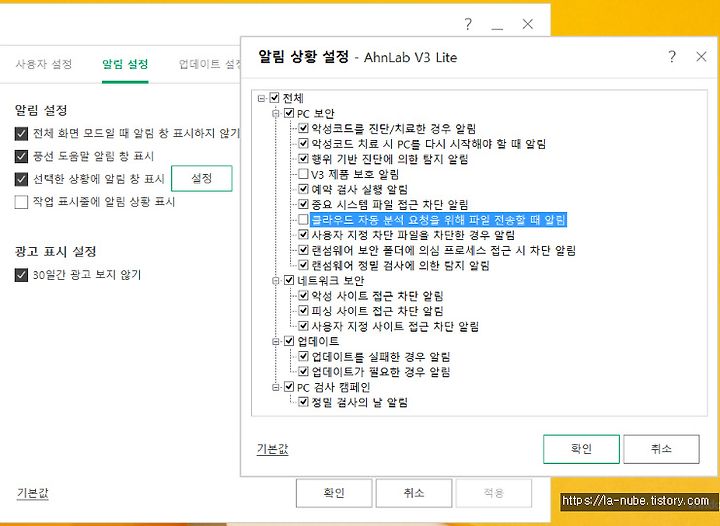Close the 알림 상황 설정 dialog
The image size is (720, 526).
click(701, 57)
